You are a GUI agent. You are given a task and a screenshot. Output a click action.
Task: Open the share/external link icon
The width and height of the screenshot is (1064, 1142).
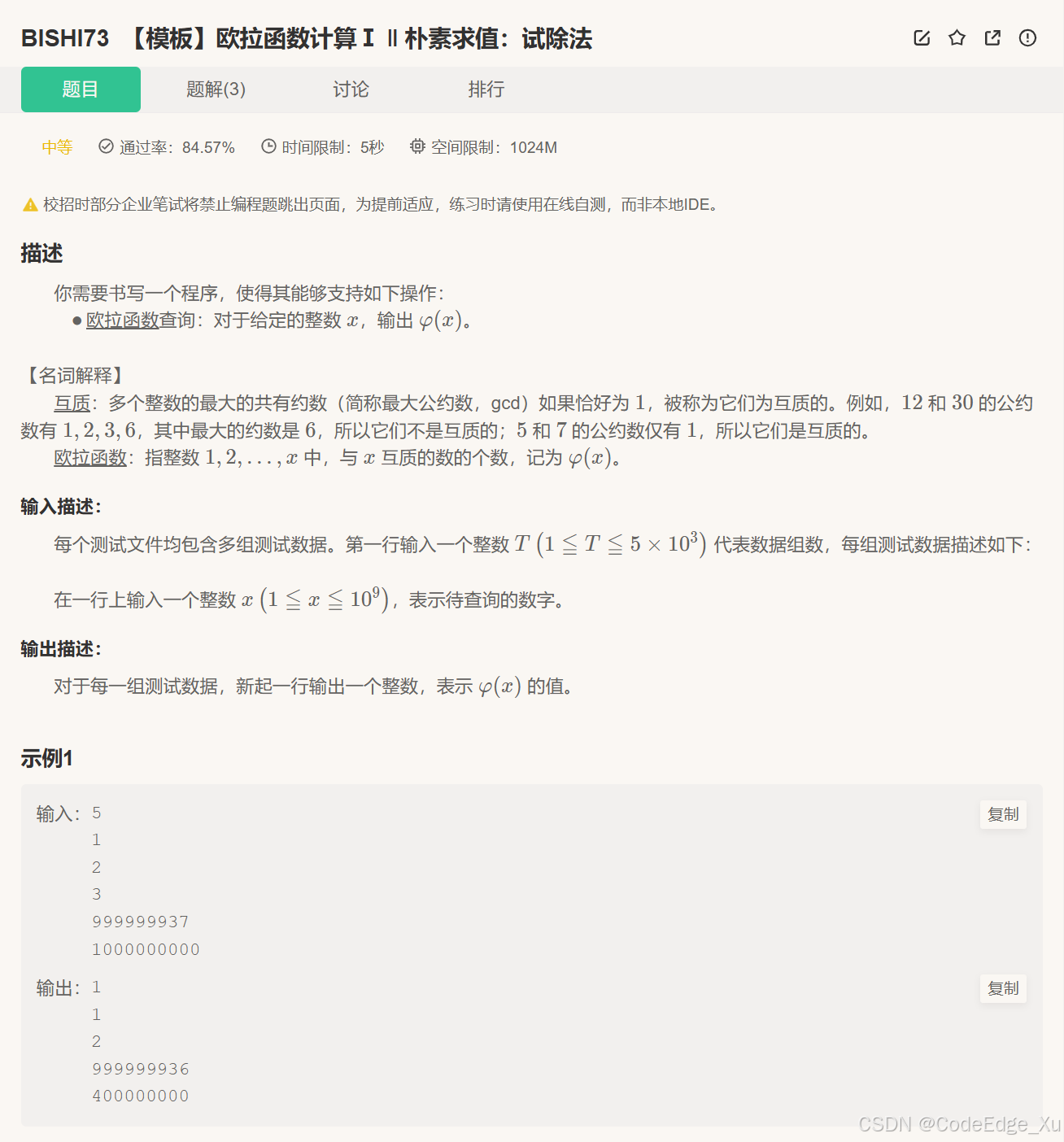point(992,37)
